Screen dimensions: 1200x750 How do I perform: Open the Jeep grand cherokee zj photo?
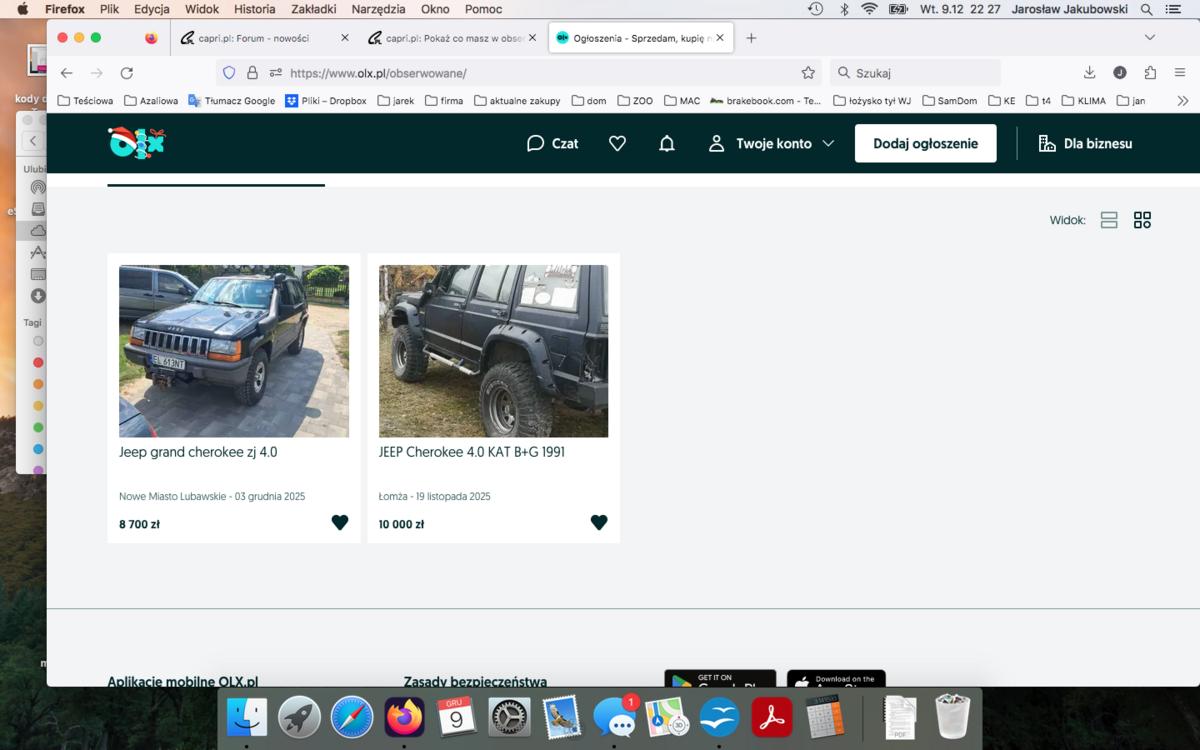234,351
